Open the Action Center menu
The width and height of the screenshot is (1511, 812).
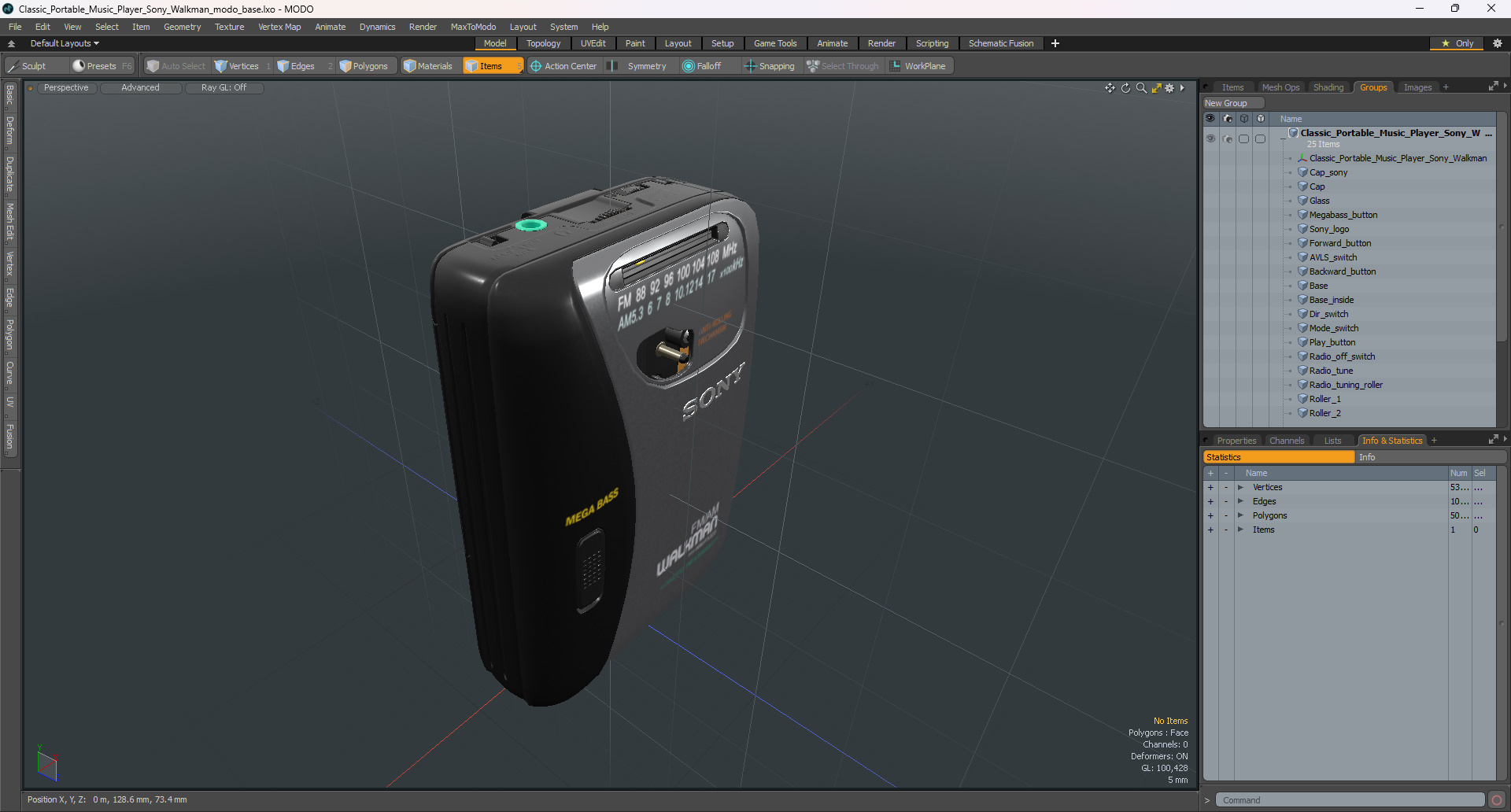pyautogui.click(x=564, y=66)
